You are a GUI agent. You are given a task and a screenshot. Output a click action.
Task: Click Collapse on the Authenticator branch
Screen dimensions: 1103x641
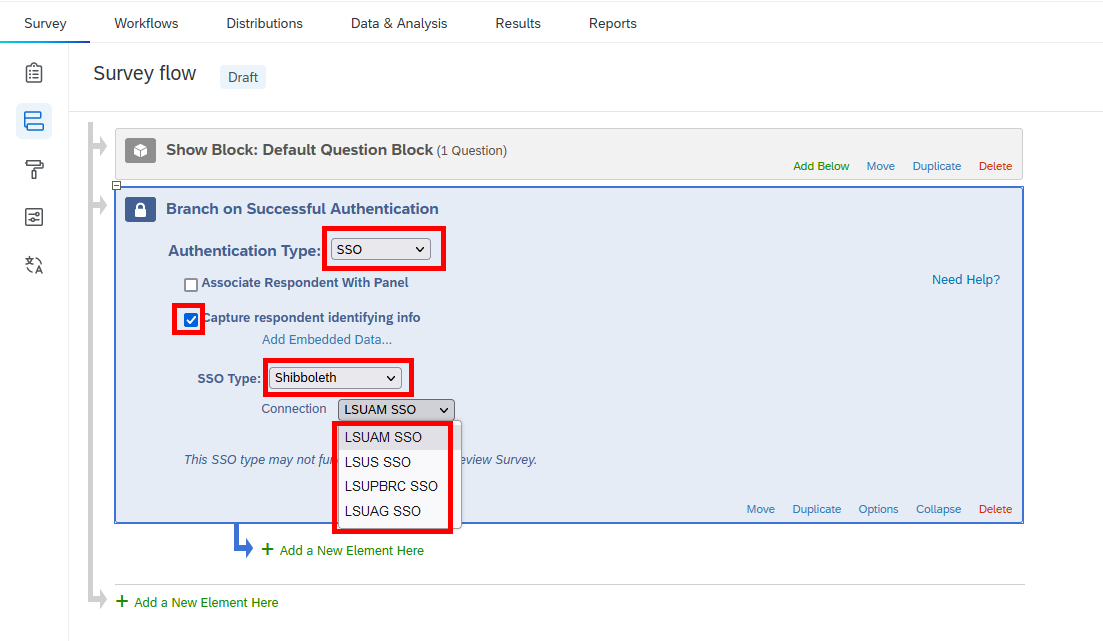pyautogui.click(x=938, y=509)
